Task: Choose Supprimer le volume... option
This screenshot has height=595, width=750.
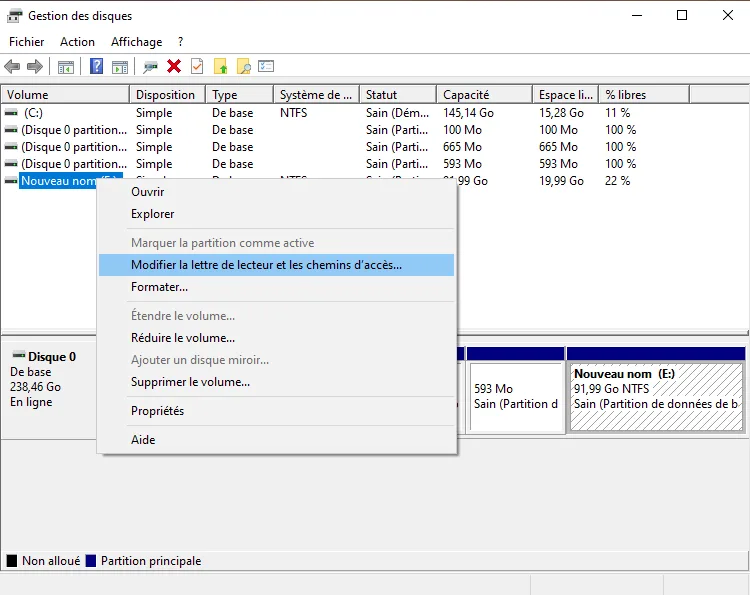Action: 276,382
